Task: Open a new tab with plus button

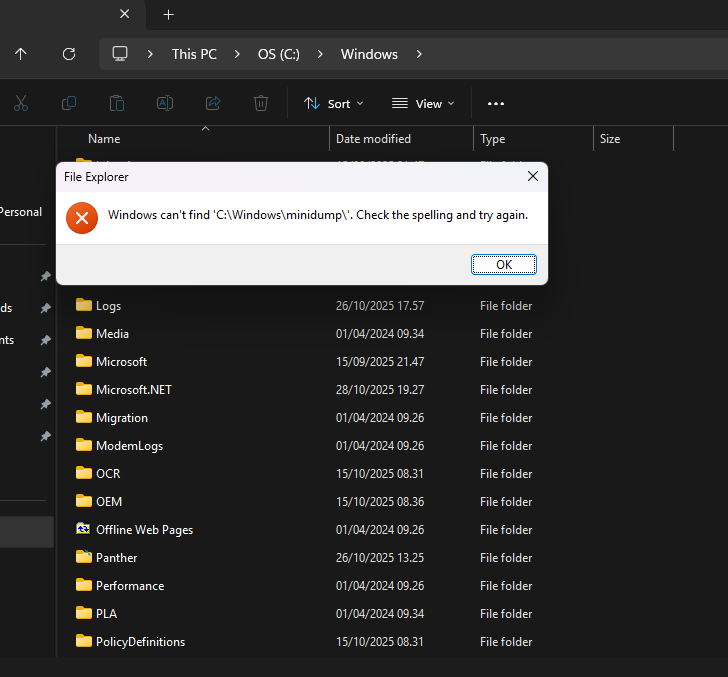Action: coord(168,15)
